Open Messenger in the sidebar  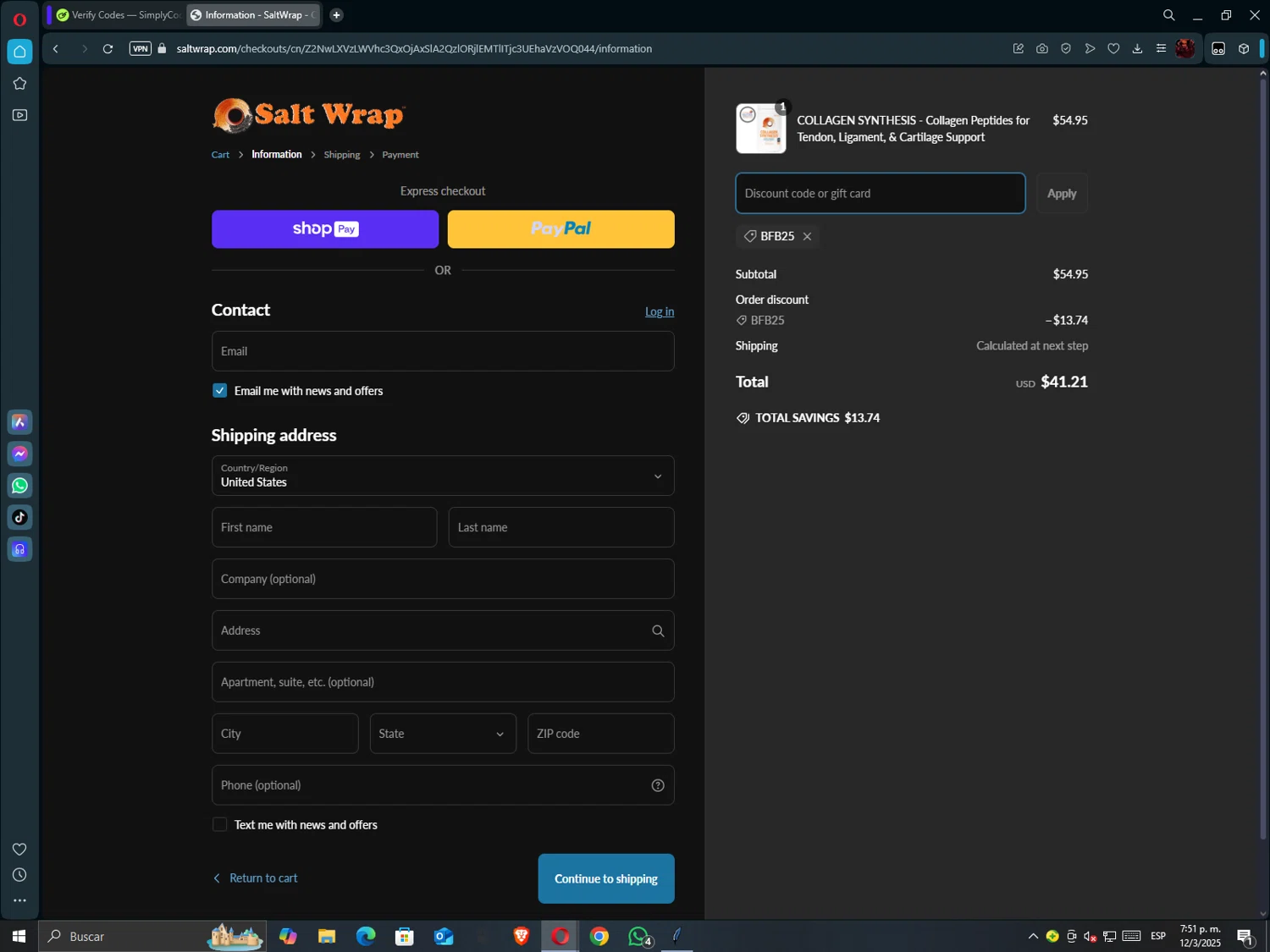[19, 454]
